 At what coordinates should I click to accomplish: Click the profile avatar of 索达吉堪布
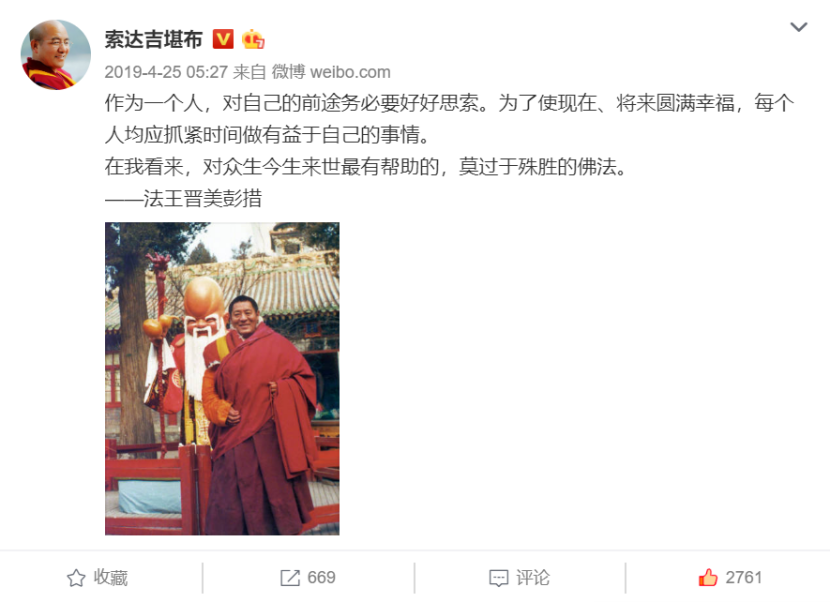click(56, 55)
